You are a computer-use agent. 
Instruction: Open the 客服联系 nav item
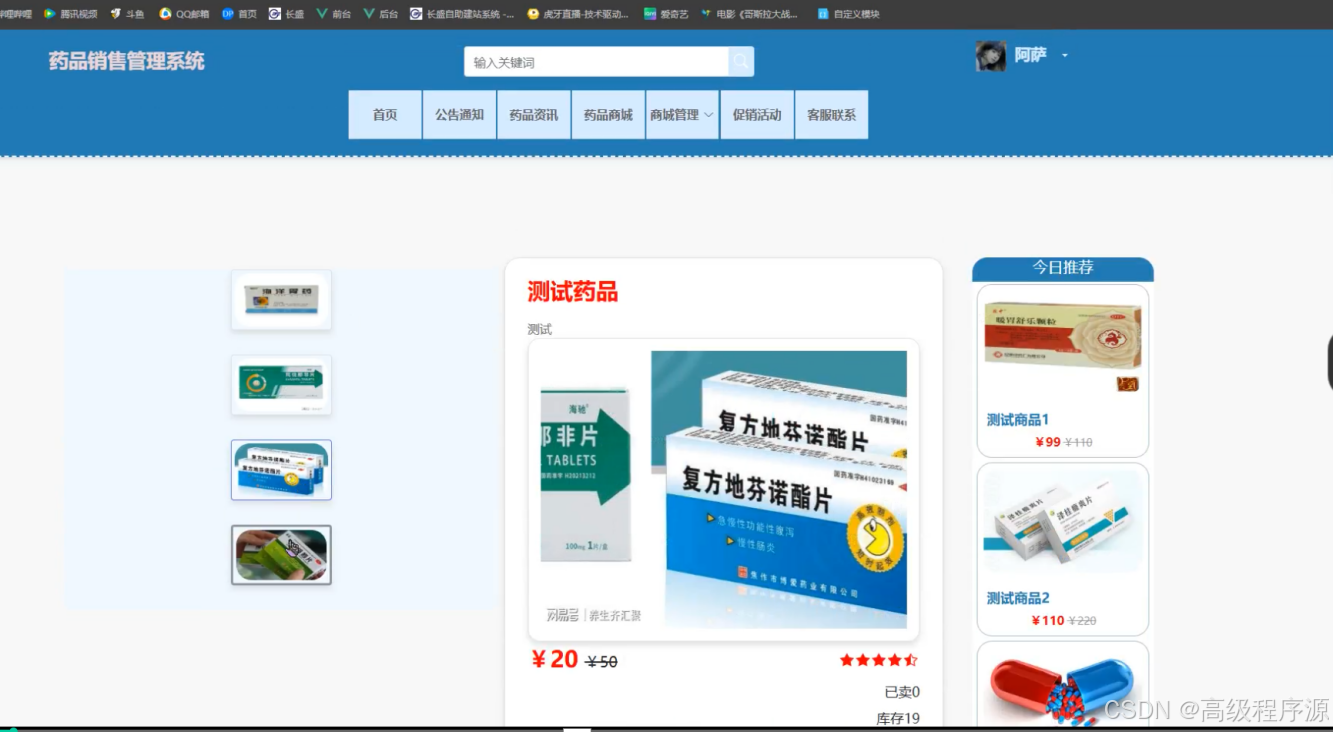[831, 115]
